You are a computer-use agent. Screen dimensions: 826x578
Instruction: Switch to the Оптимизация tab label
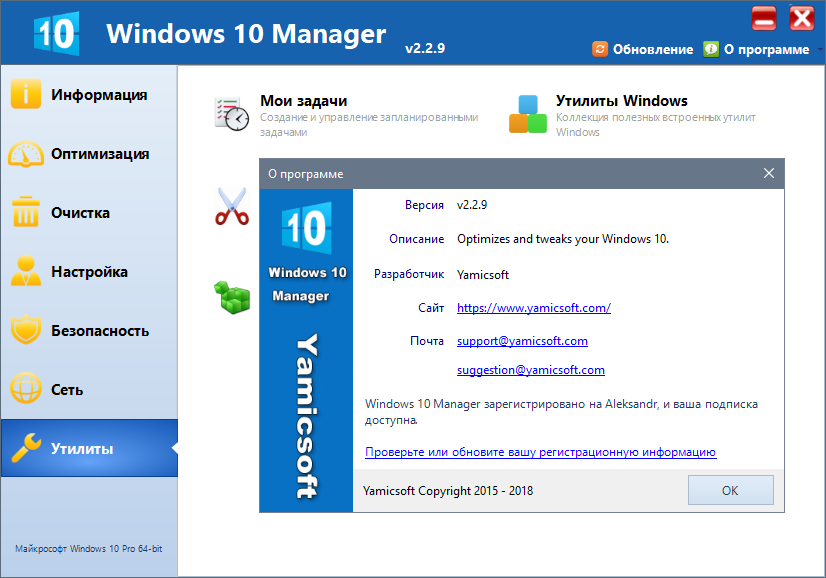(100, 154)
